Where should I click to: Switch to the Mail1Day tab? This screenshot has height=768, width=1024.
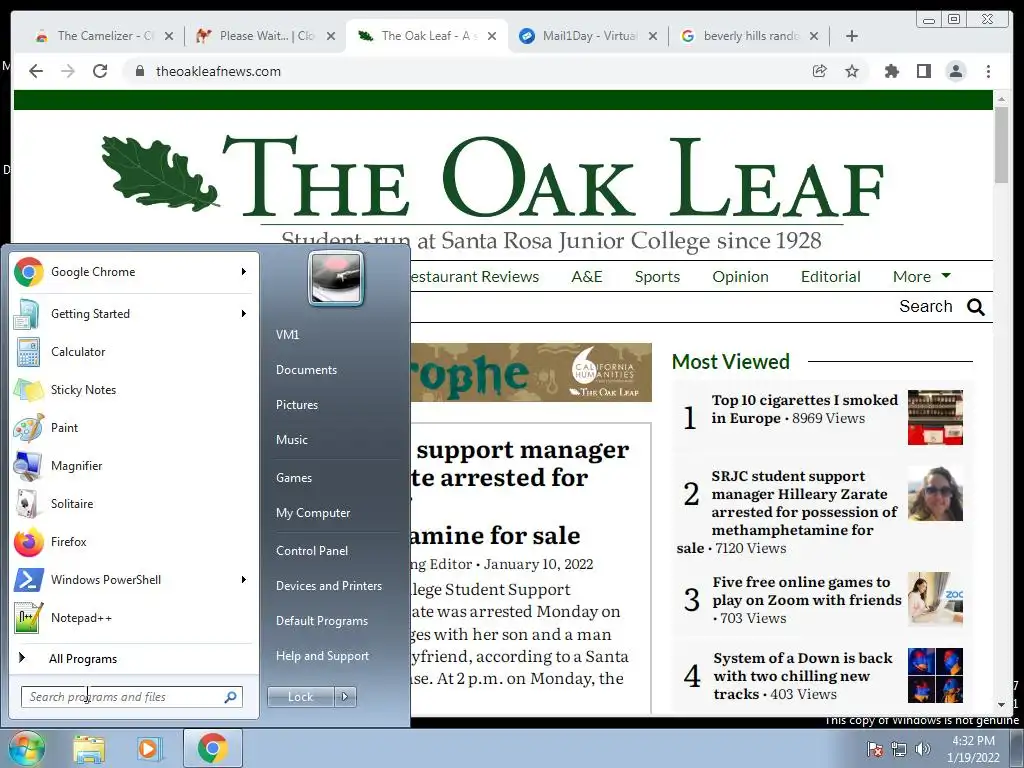tap(589, 36)
